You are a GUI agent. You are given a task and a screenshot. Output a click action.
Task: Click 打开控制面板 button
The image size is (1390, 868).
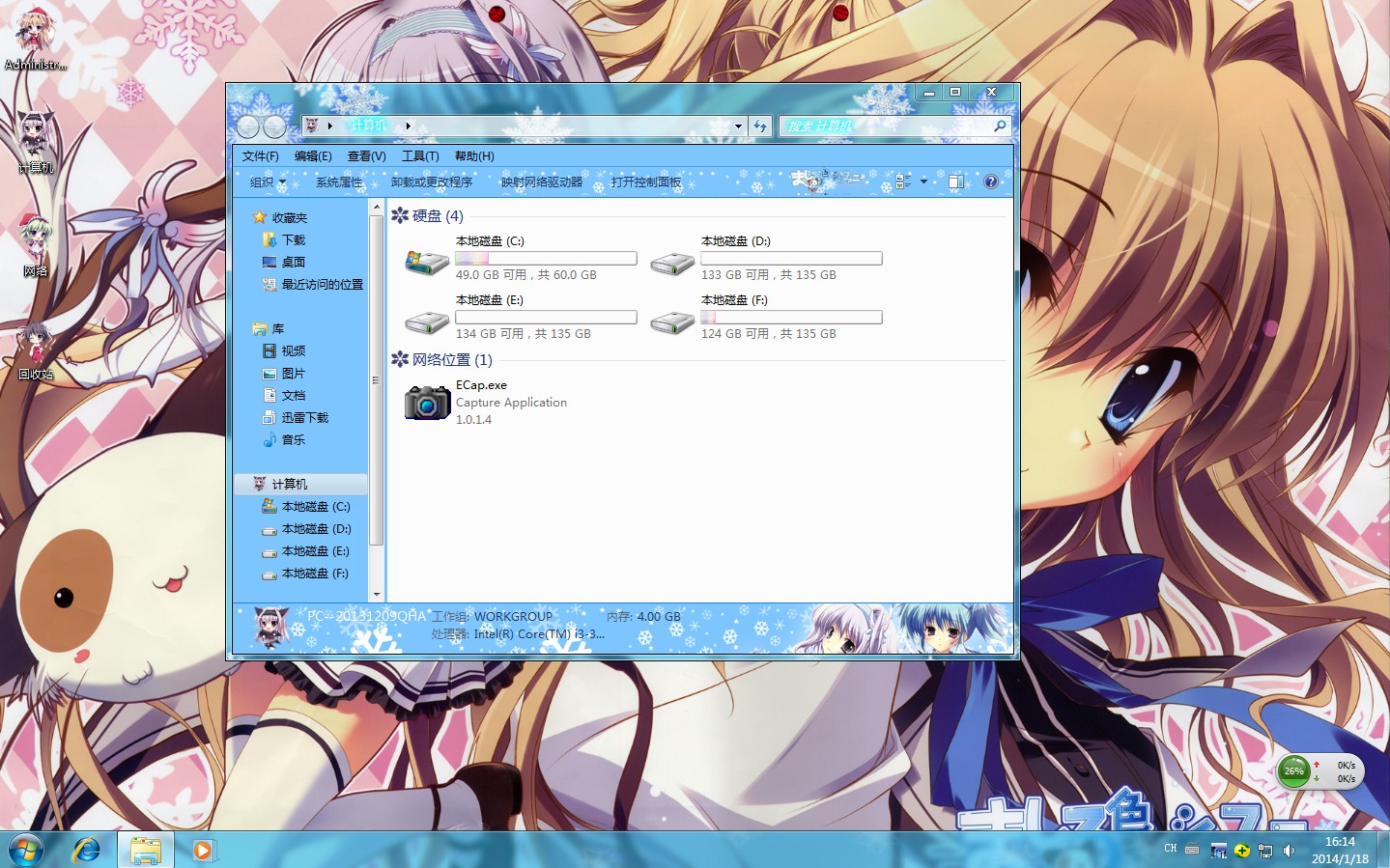[646, 182]
